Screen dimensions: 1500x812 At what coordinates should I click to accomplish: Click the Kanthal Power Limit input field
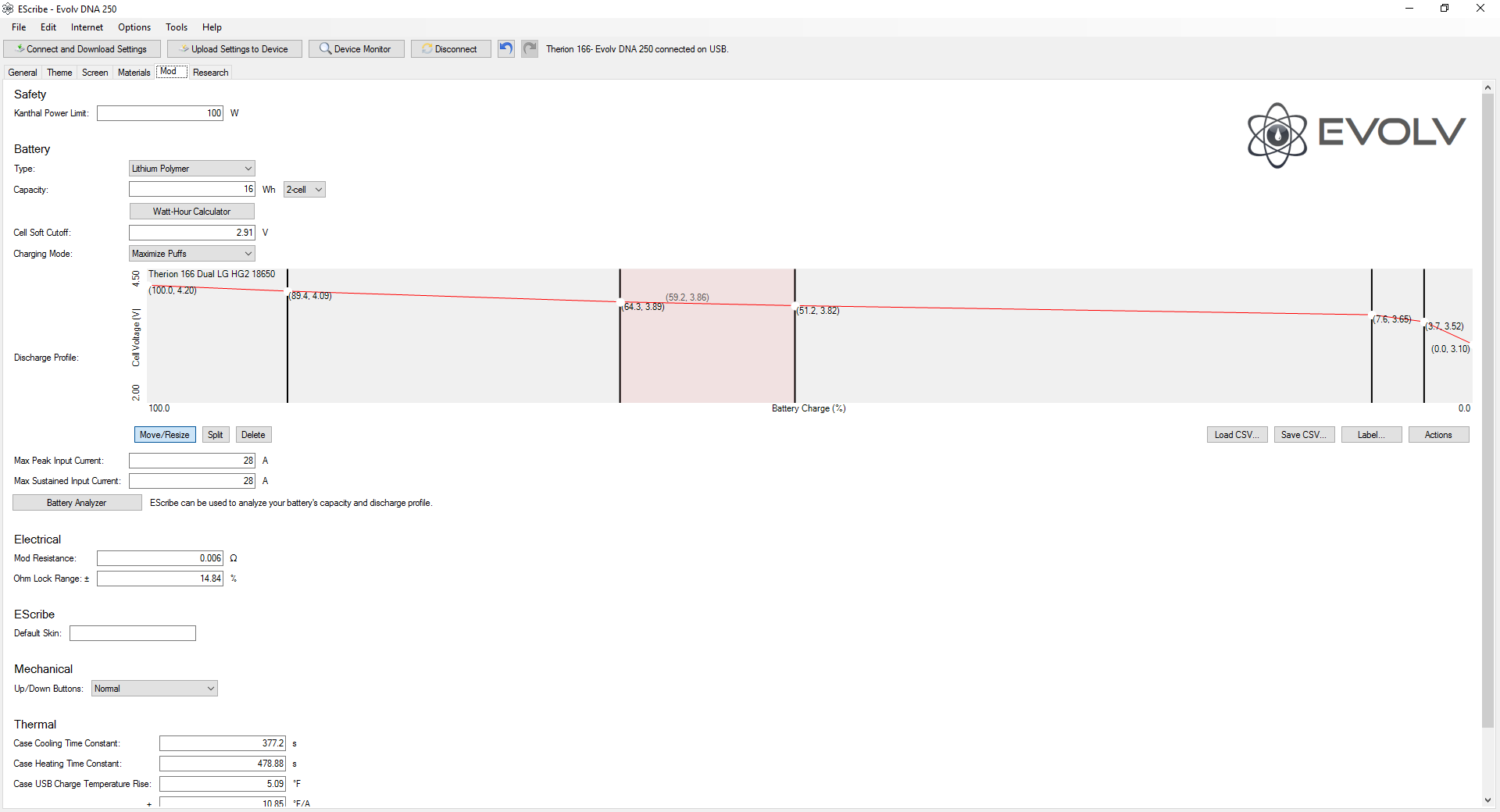(x=160, y=113)
